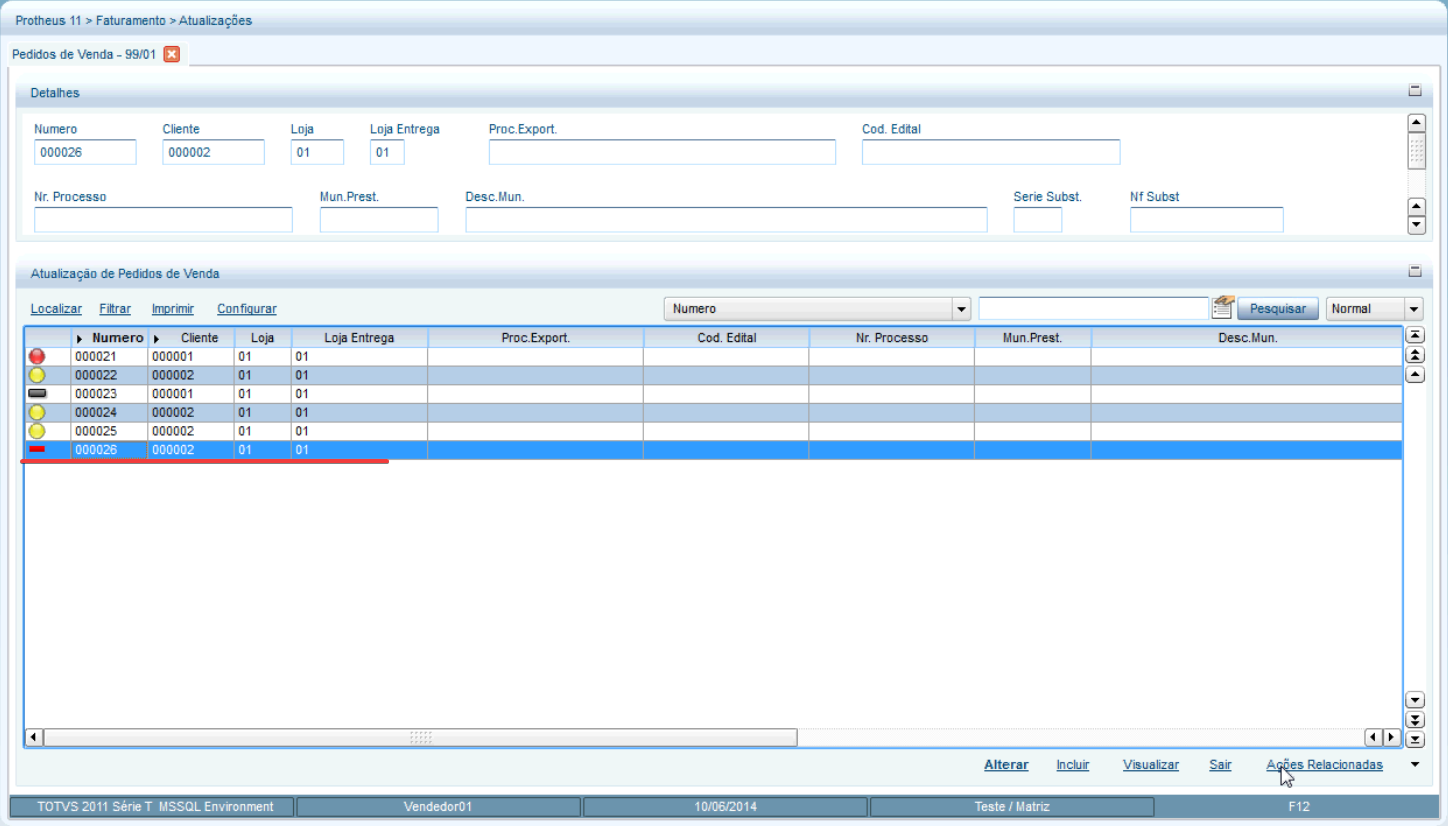Collapse the Atualização de Pedidos de Venda panel
Image resolution: width=1448 pixels, height=826 pixels.
coord(1415,272)
